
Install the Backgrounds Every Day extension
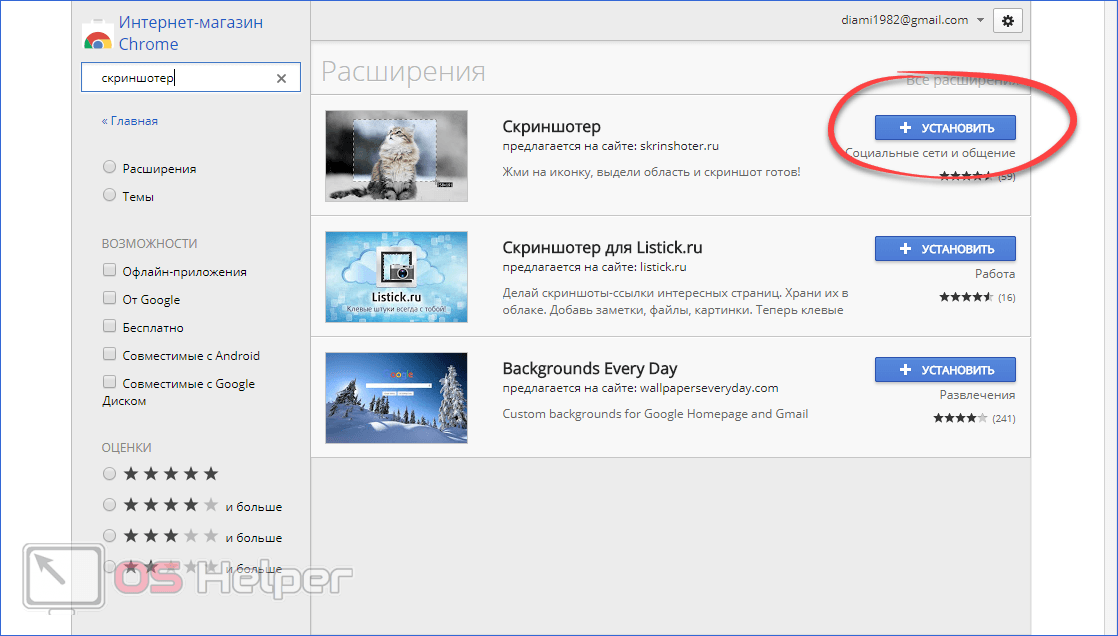click(x=945, y=370)
